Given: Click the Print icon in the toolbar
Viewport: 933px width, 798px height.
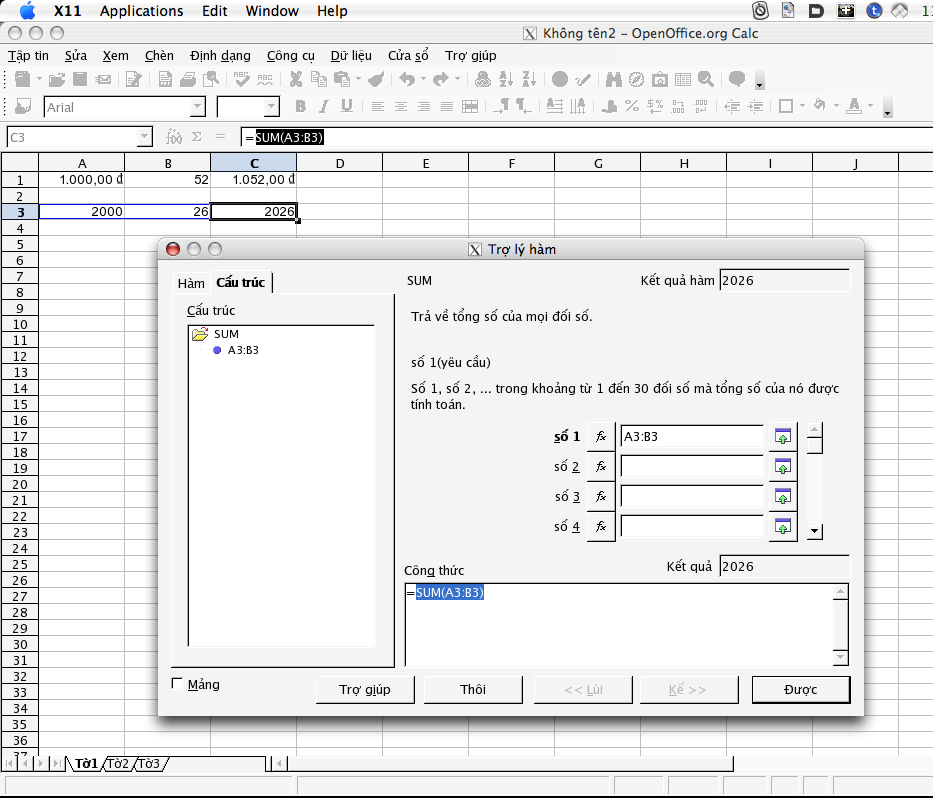Looking at the screenshot, I should (x=188, y=79).
